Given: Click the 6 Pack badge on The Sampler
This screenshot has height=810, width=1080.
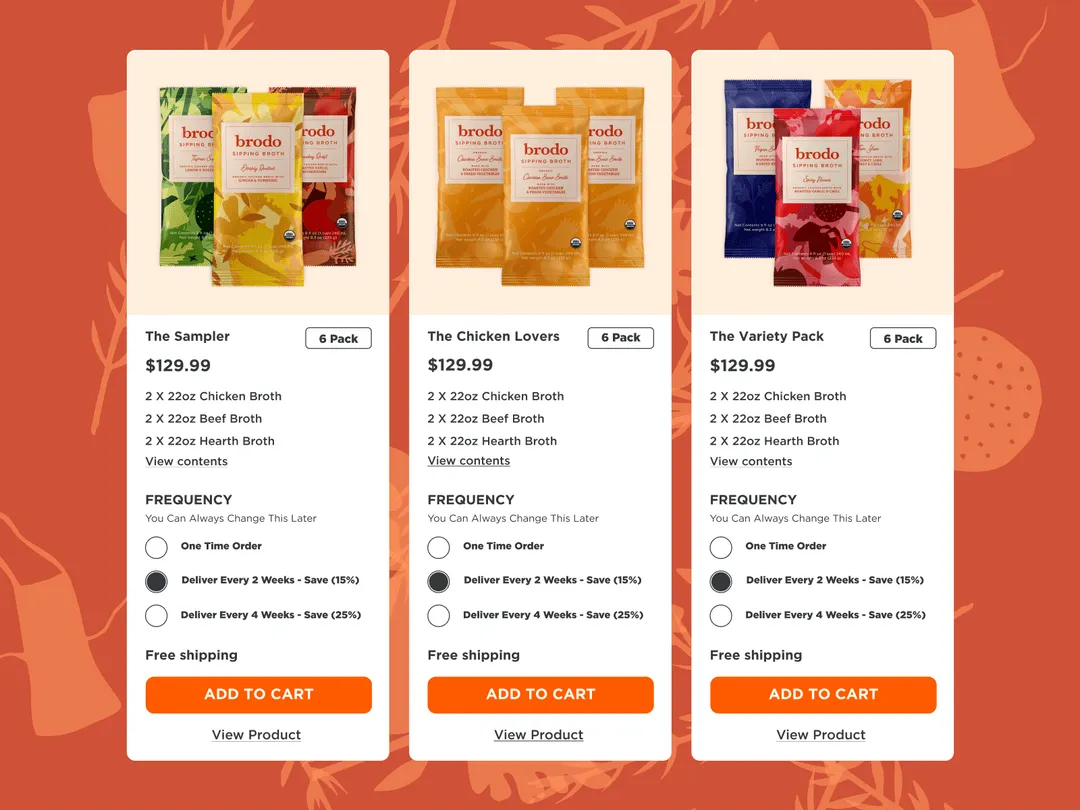Looking at the screenshot, I should [x=338, y=338].
